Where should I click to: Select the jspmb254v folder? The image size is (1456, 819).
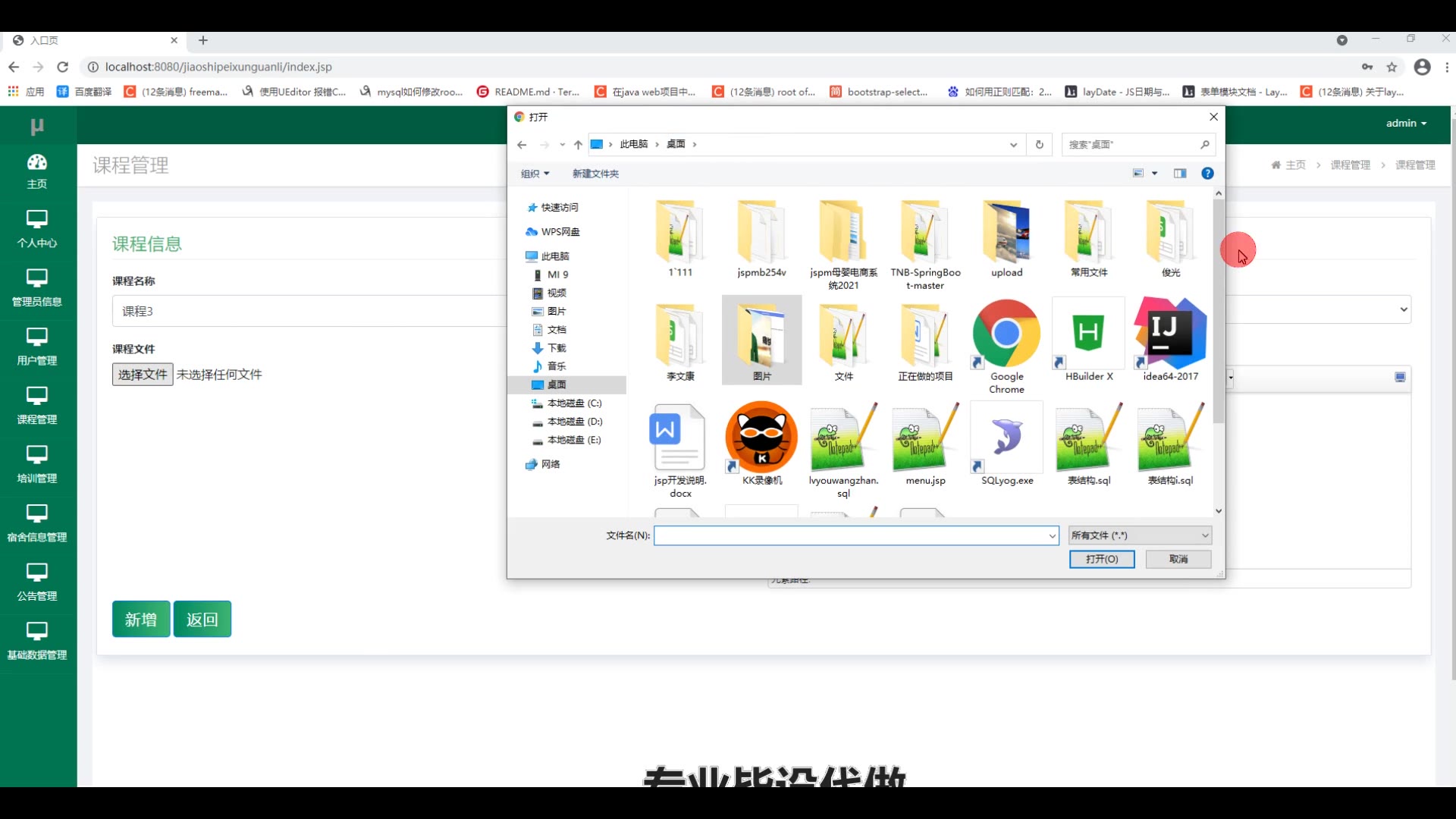(761, 239)
